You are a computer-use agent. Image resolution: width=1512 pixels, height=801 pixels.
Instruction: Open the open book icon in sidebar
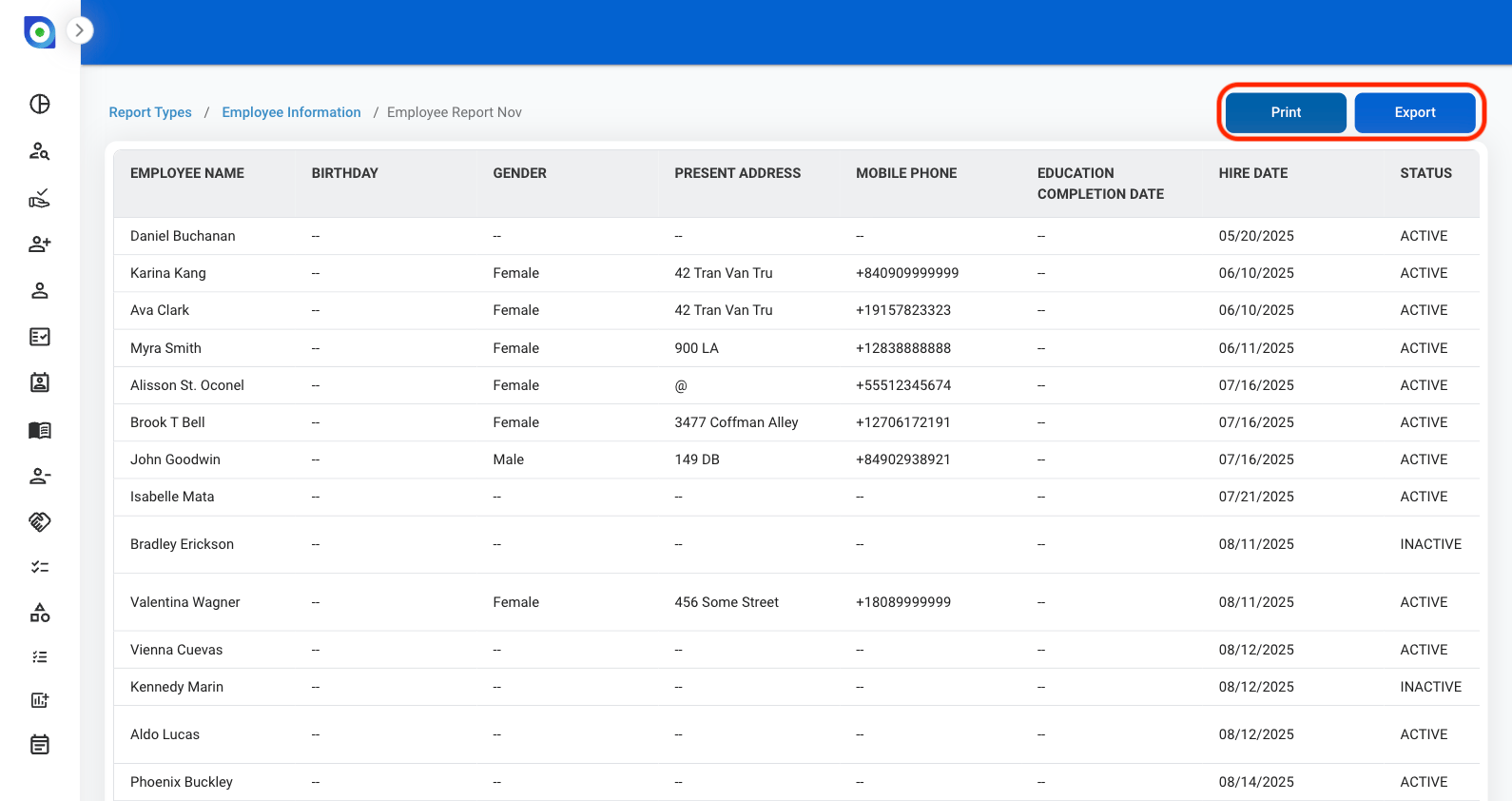tap(40, 430)
